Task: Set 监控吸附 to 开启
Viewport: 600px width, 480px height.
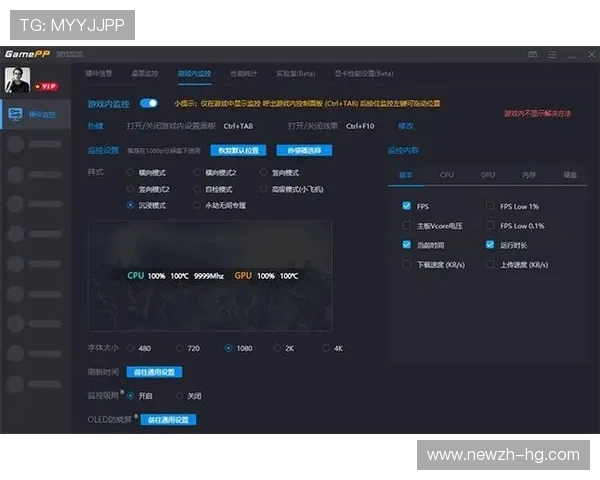Action: (x=130, y=396)
